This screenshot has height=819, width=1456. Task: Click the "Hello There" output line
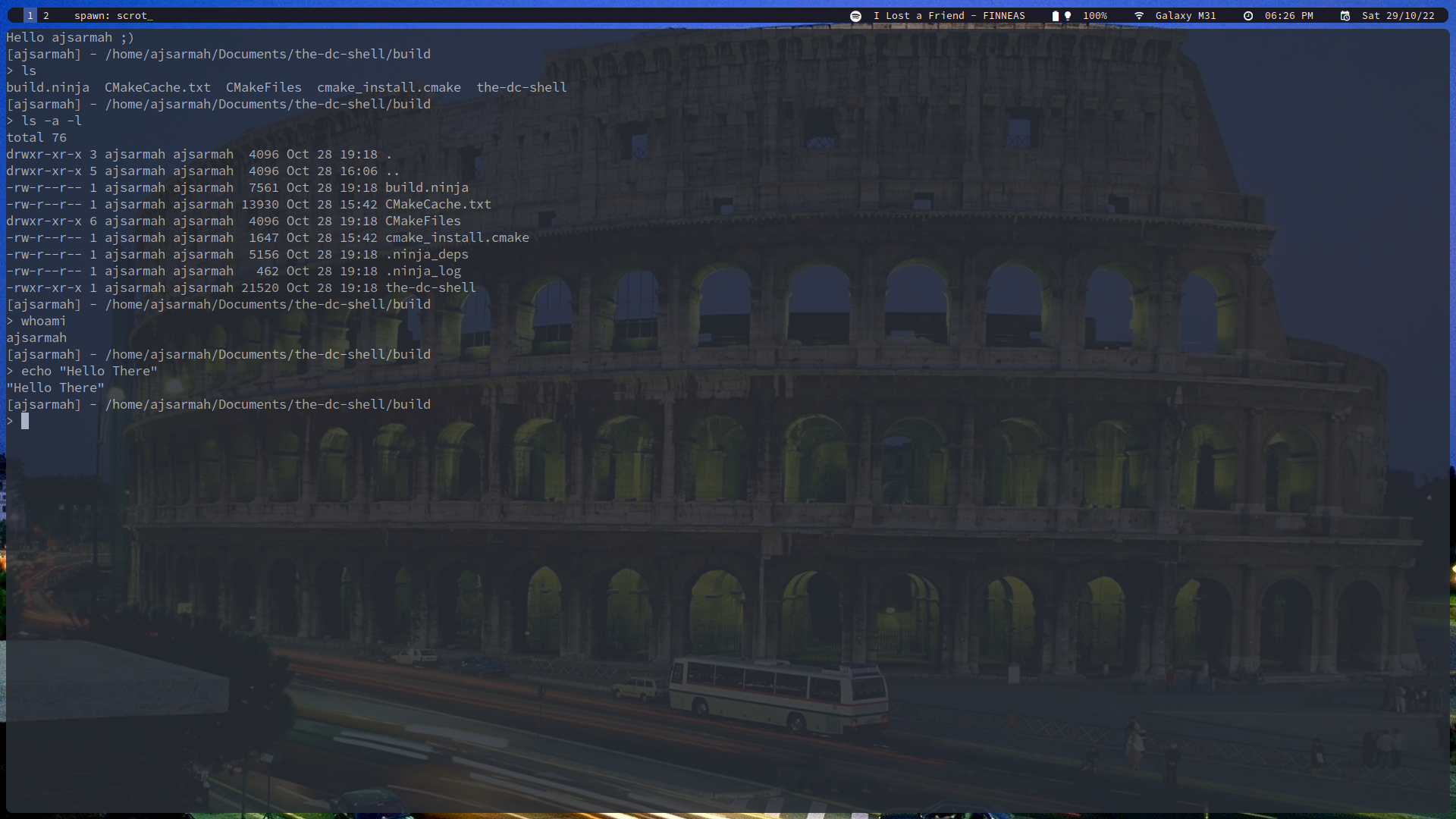click(55, 388)
